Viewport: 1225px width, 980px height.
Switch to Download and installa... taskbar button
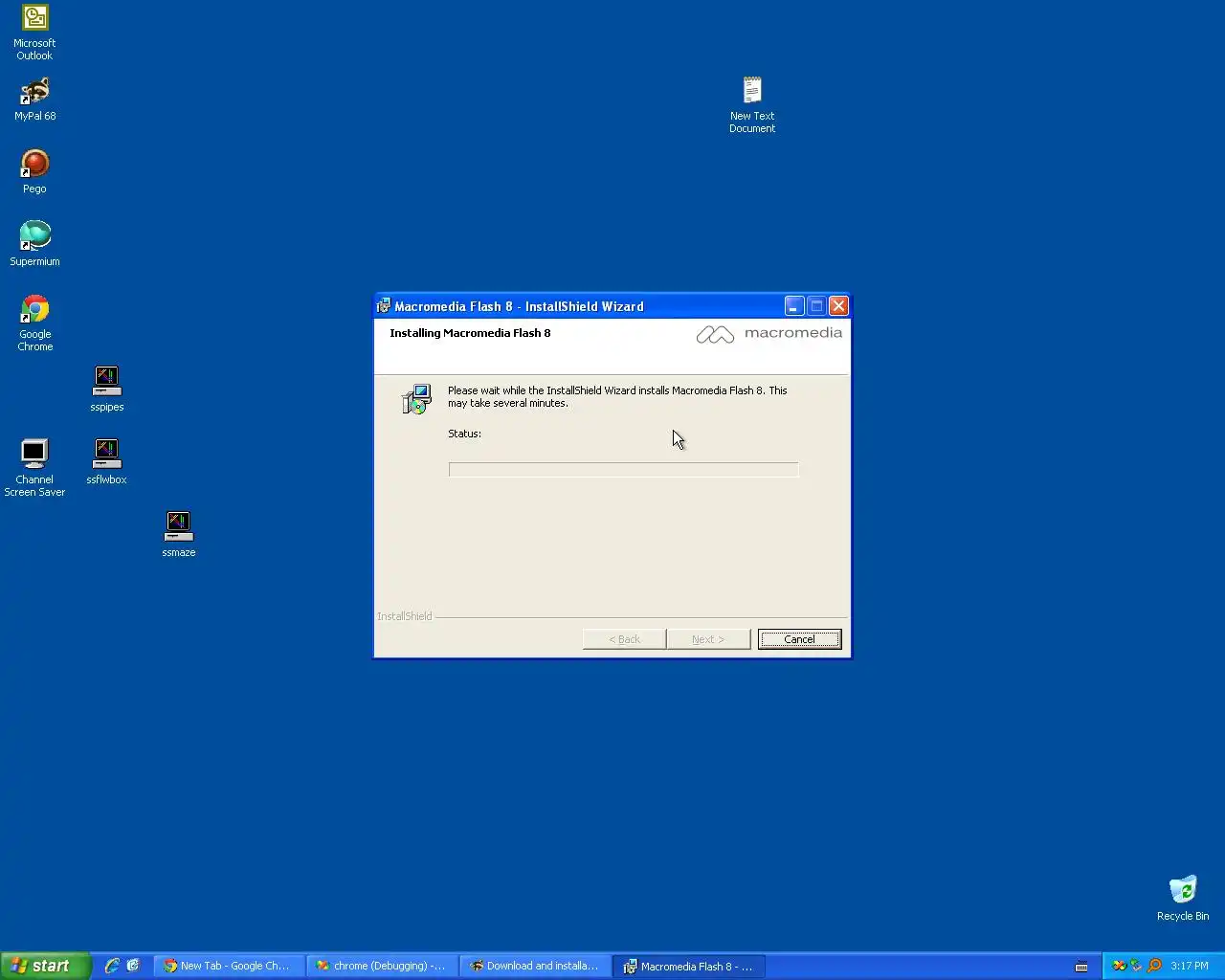coord(536,966)
